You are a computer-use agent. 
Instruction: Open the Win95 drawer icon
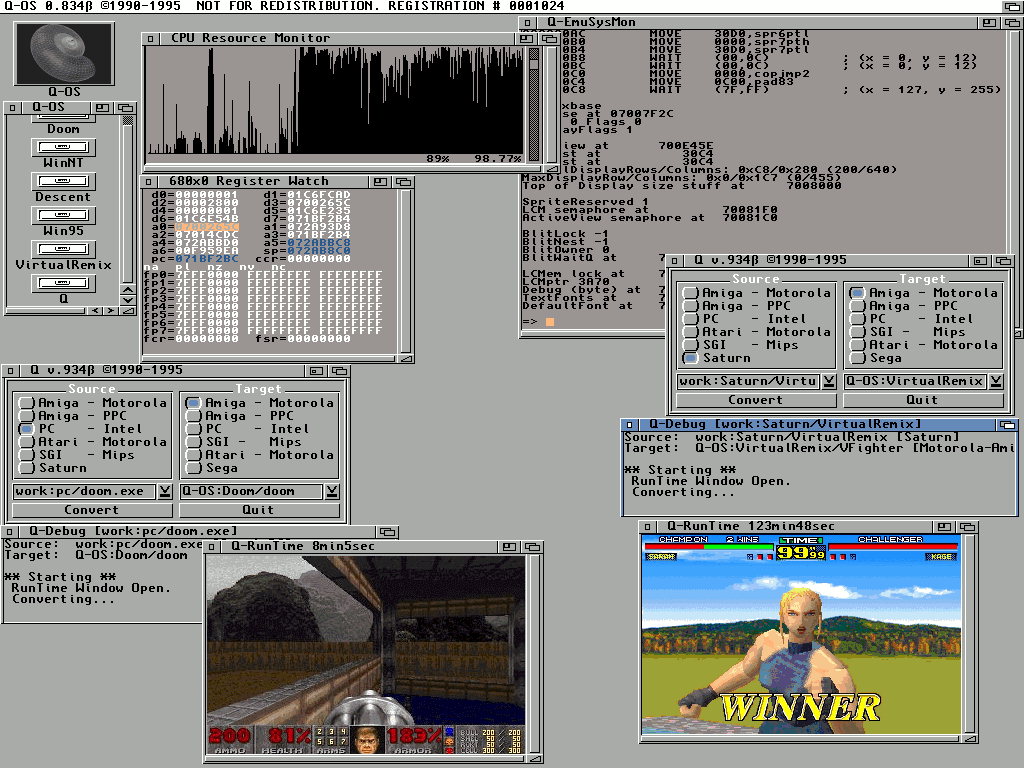[62, 215]
